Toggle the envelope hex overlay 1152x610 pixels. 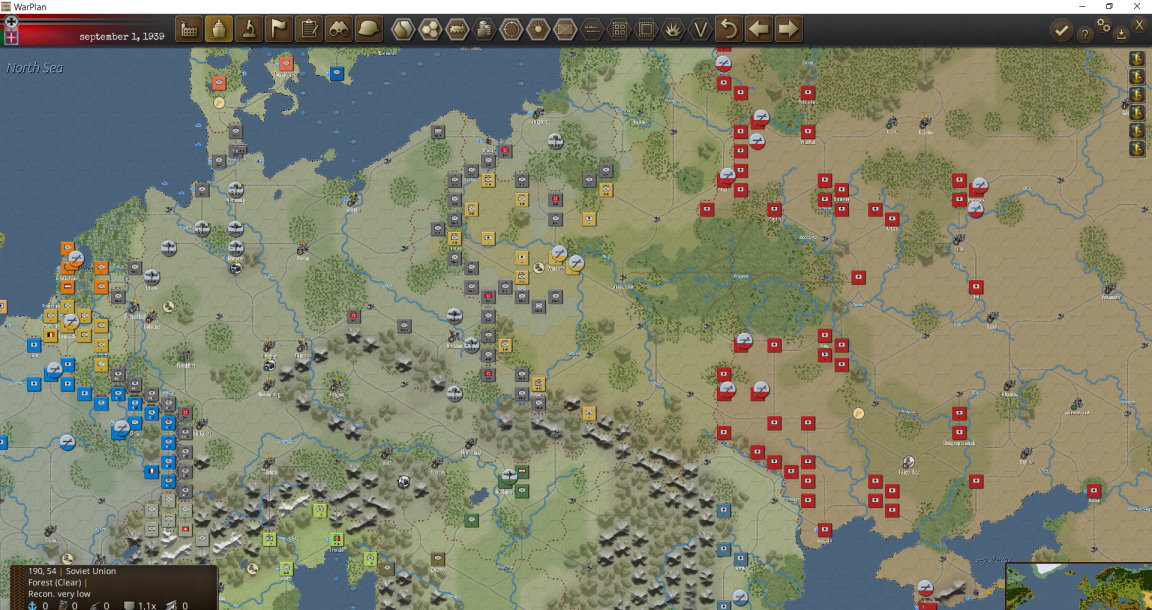point(565,29)
